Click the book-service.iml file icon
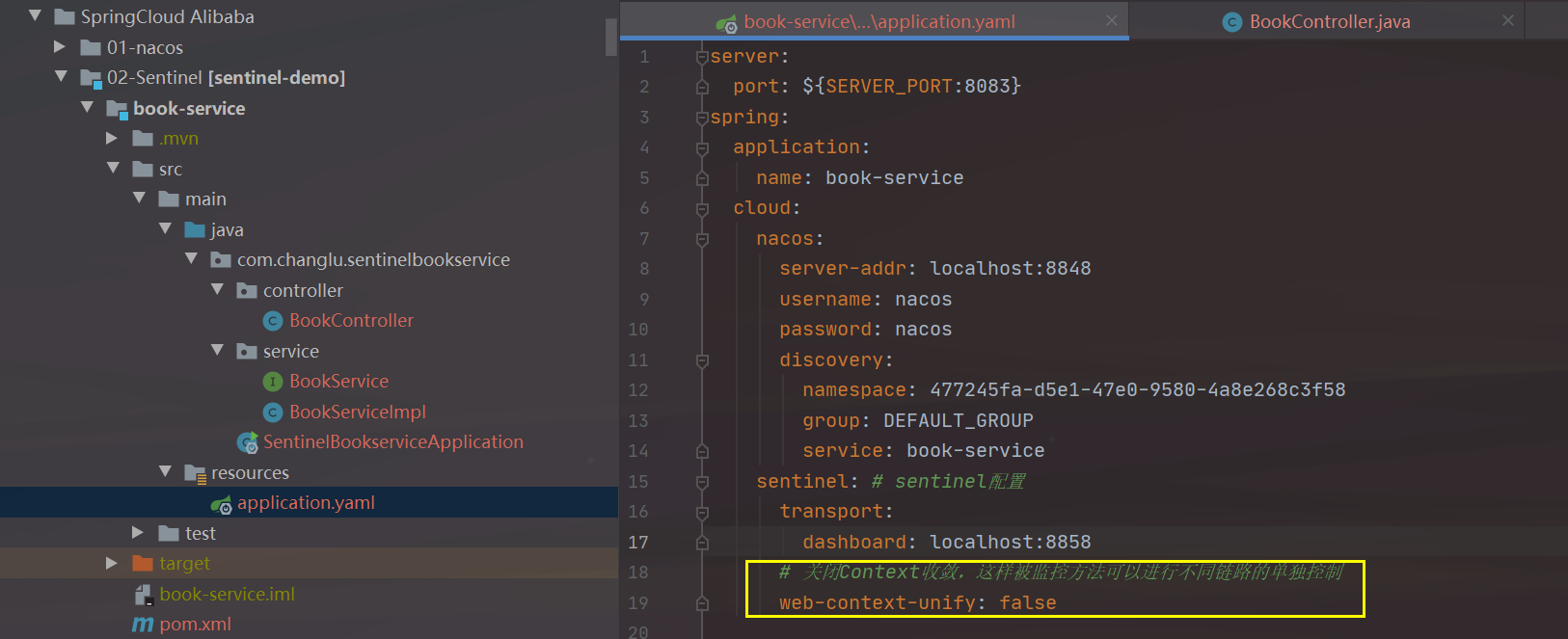This screenshot has width=1568, height=639. point(144,595)
